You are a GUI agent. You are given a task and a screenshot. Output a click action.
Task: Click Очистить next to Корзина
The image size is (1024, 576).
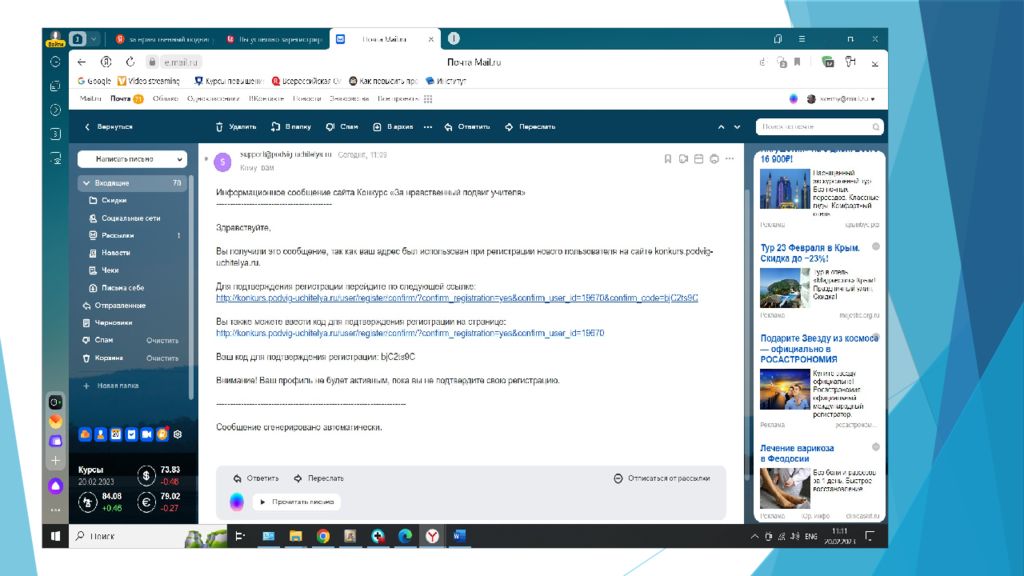[x=162, y=359]
